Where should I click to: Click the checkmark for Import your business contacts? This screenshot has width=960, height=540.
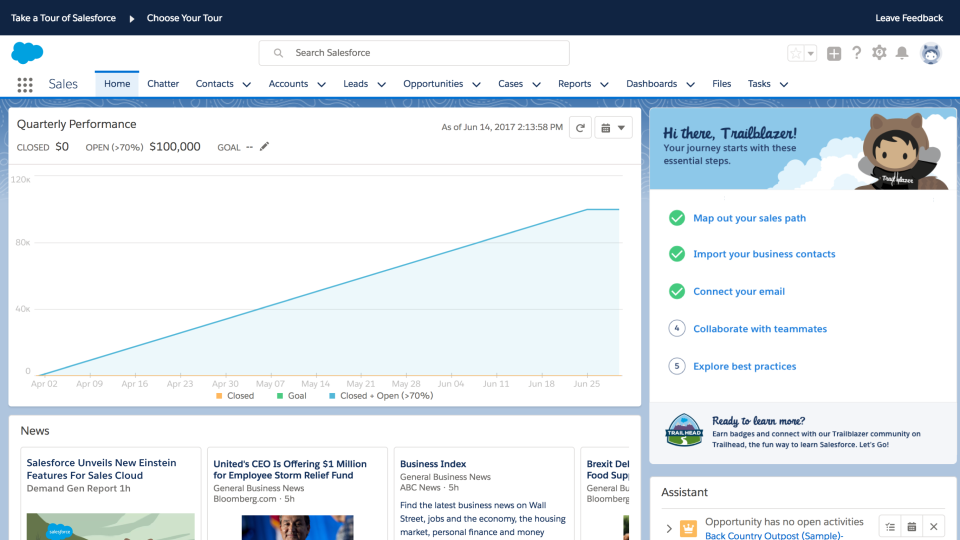click(x=677, y=254)
